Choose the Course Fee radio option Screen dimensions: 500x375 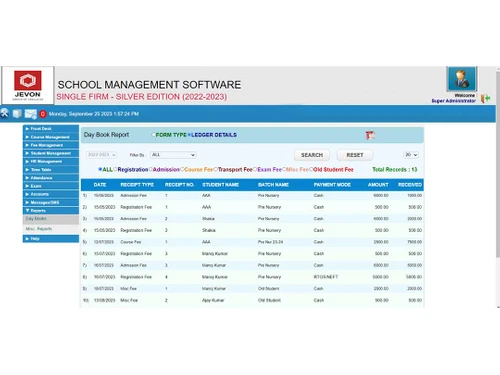tap(182, 169)
